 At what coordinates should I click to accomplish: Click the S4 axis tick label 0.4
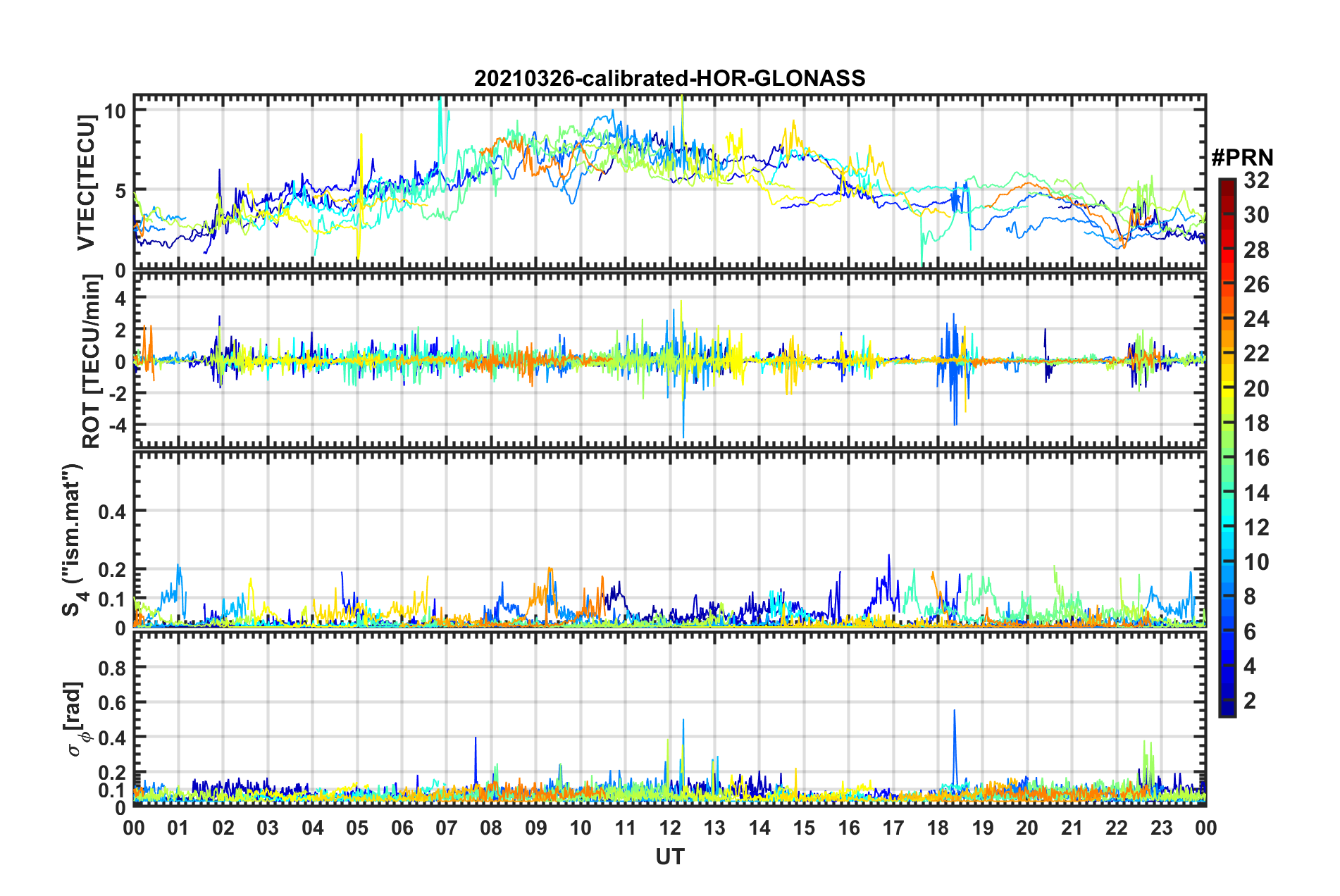[112, 512]
